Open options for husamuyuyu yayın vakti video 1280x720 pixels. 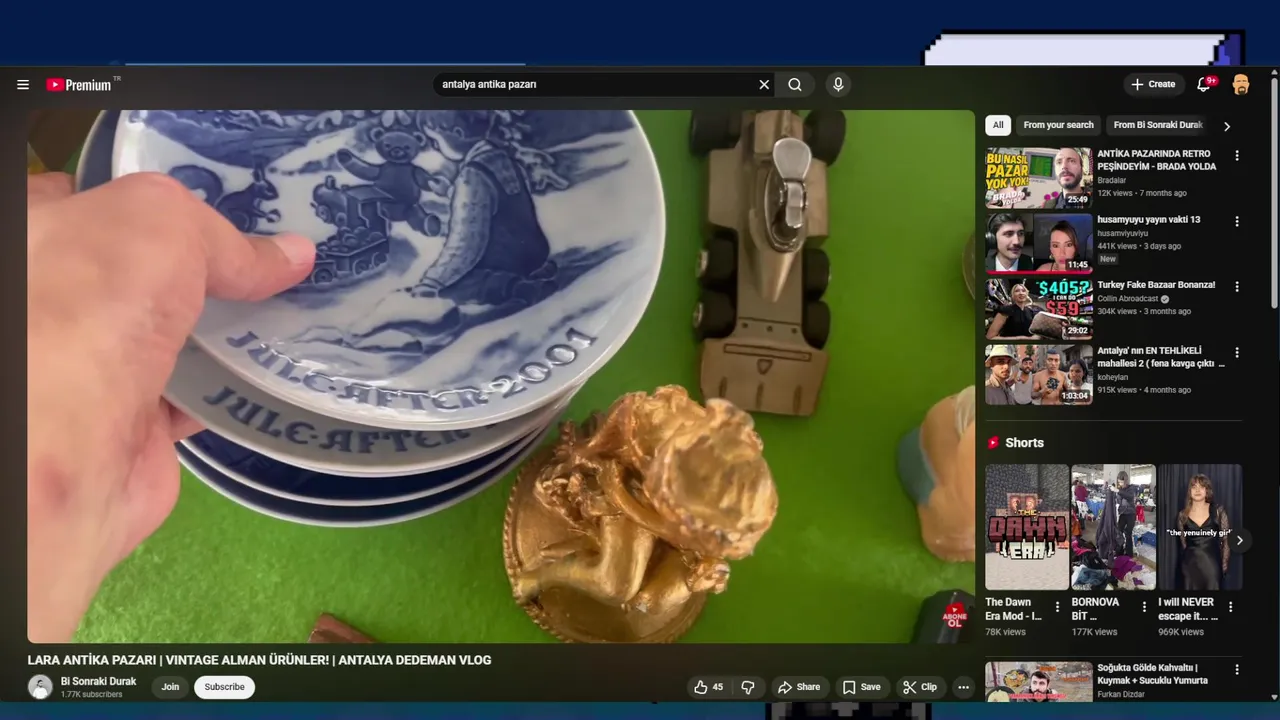click(1237, 221)
